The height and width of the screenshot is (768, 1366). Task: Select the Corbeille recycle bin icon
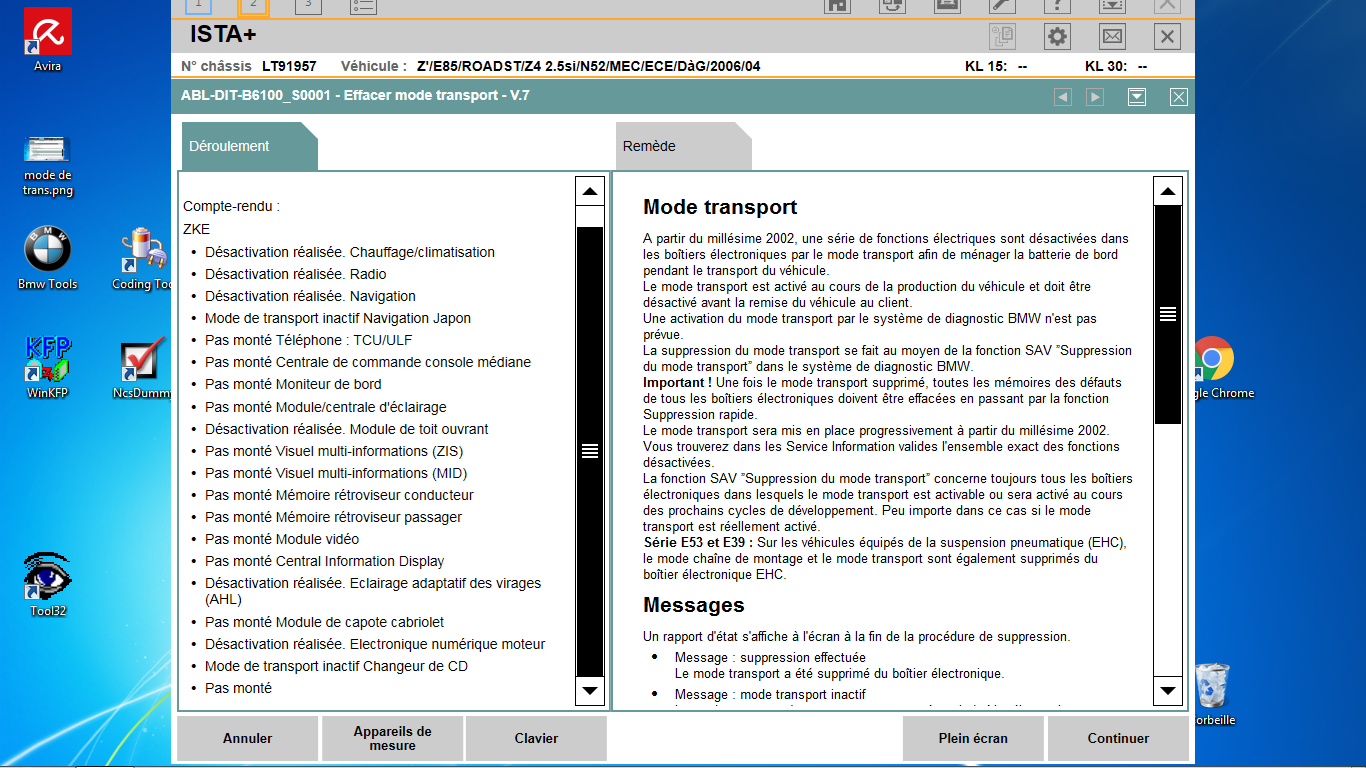(x=1211, y=694)
